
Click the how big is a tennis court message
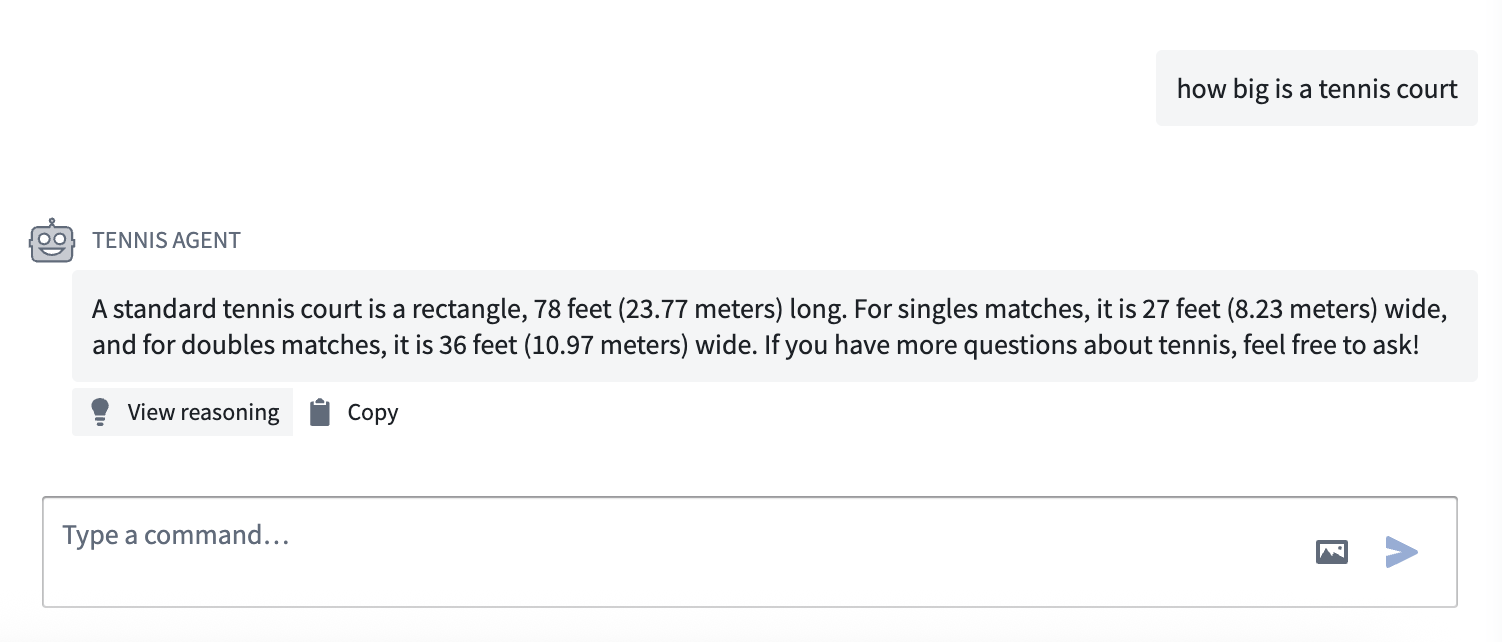1316,88
